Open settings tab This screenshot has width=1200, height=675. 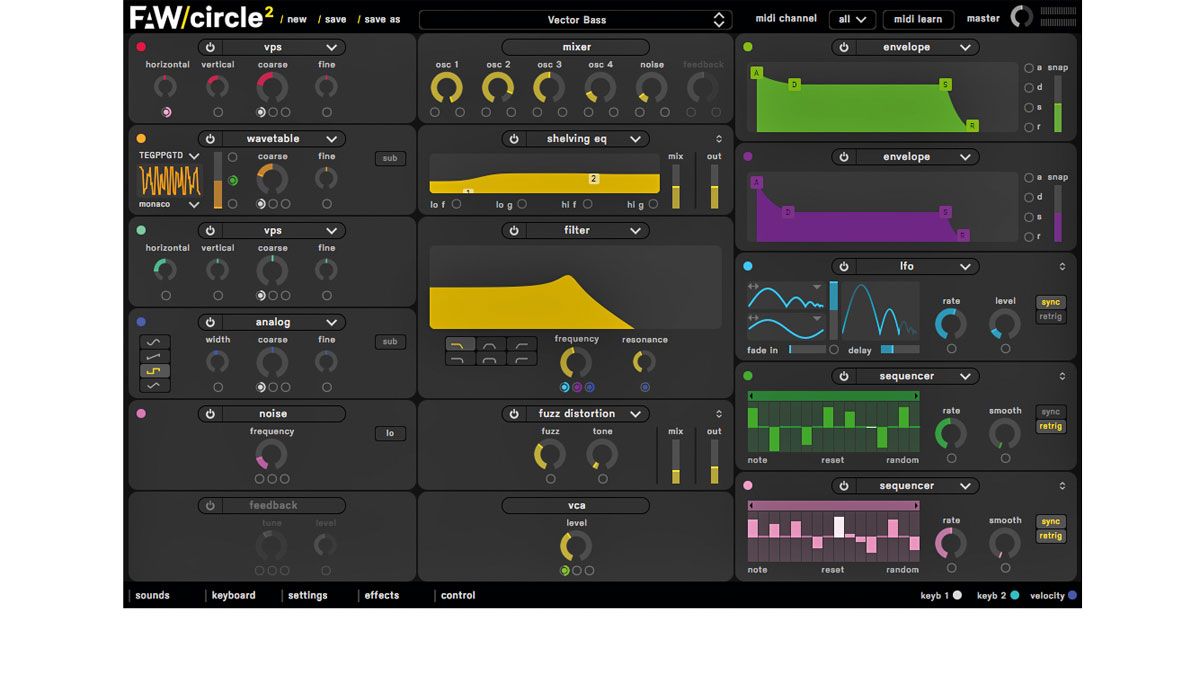[308, 596]
